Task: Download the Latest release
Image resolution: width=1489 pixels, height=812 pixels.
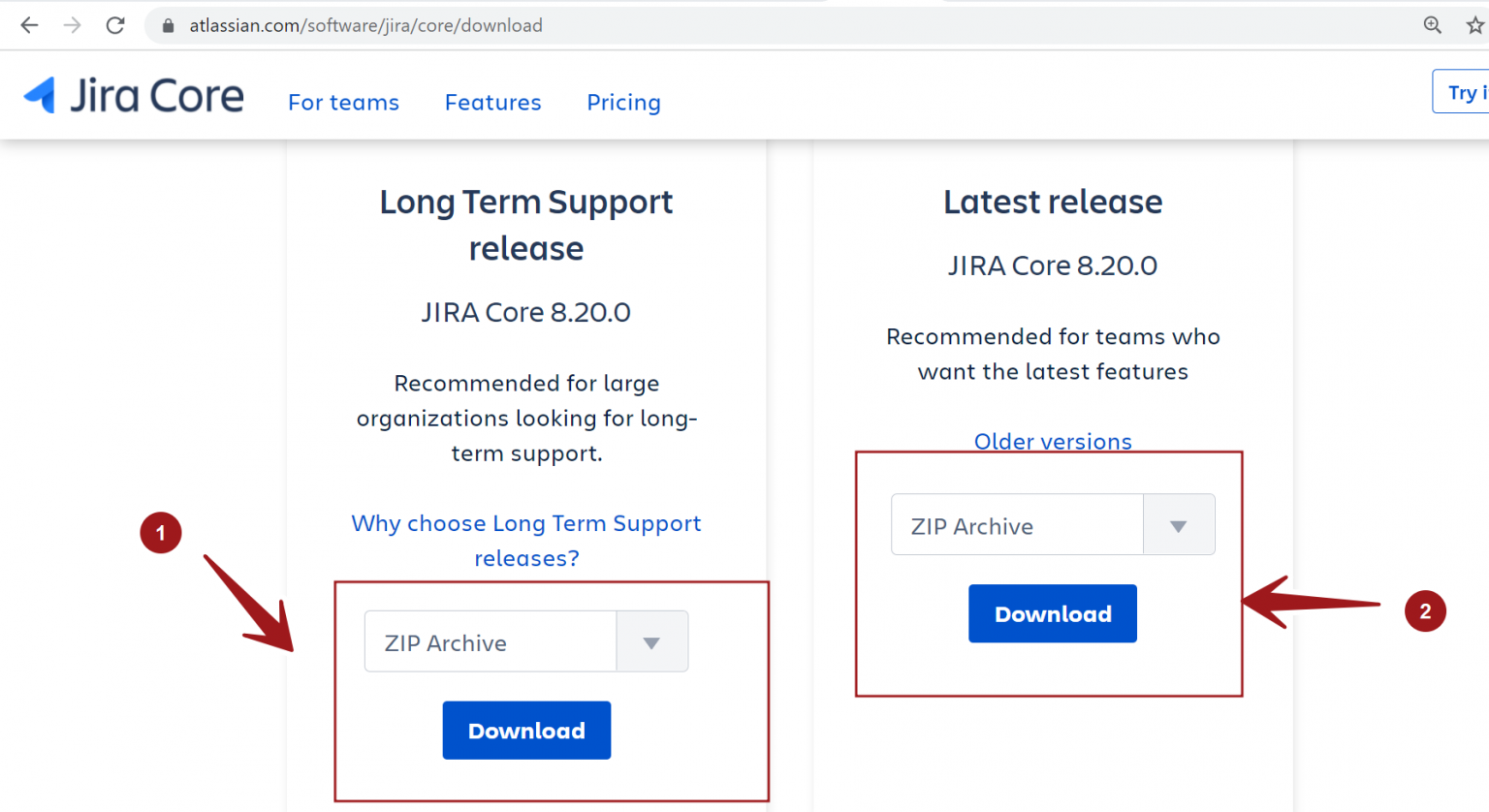Action: tap(1053, 612)
